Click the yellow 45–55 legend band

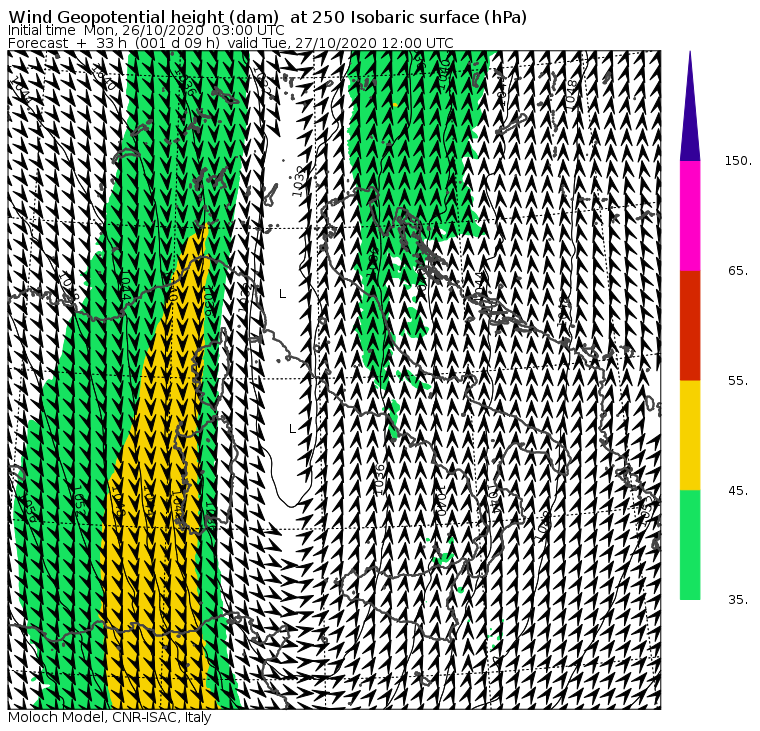(690, 435)
